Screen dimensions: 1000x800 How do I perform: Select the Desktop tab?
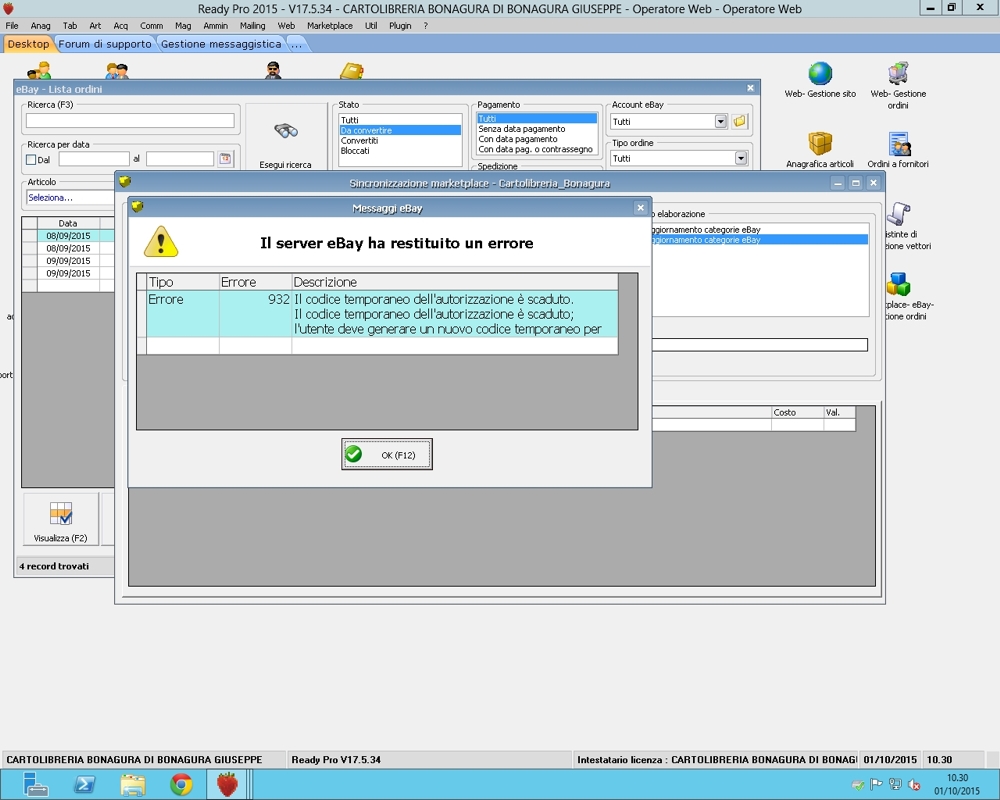pyautogui.click(x=28, y=44)
